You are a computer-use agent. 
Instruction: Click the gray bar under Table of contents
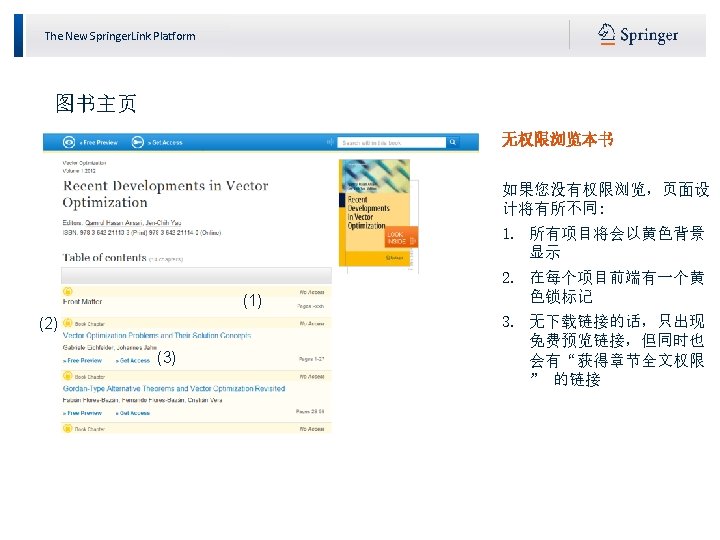[x=196, y=276]
